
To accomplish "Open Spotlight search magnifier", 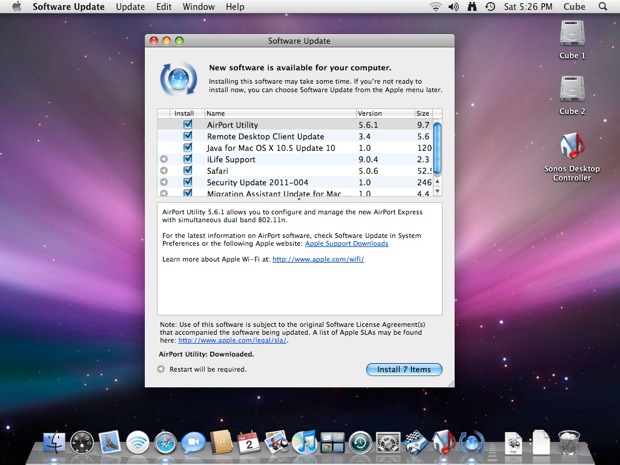I will (603, 7).
